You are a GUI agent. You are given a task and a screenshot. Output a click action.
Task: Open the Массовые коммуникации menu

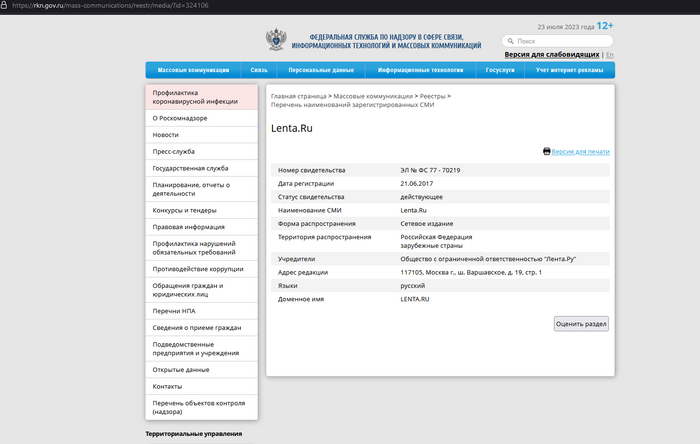click(x=194, y=70)
